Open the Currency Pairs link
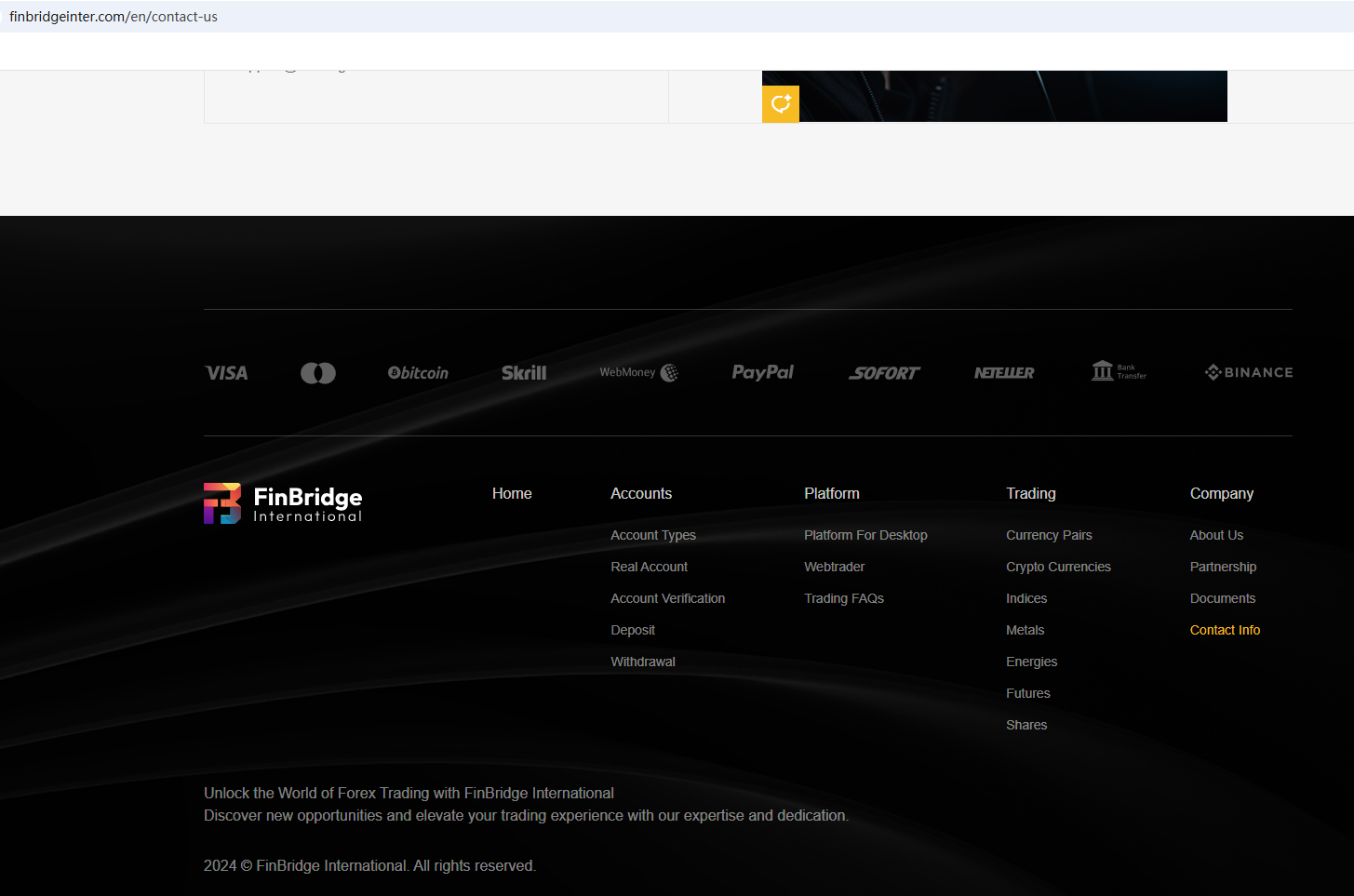The width and height of the screenshot is (1354, 896). coord(1049,535)
